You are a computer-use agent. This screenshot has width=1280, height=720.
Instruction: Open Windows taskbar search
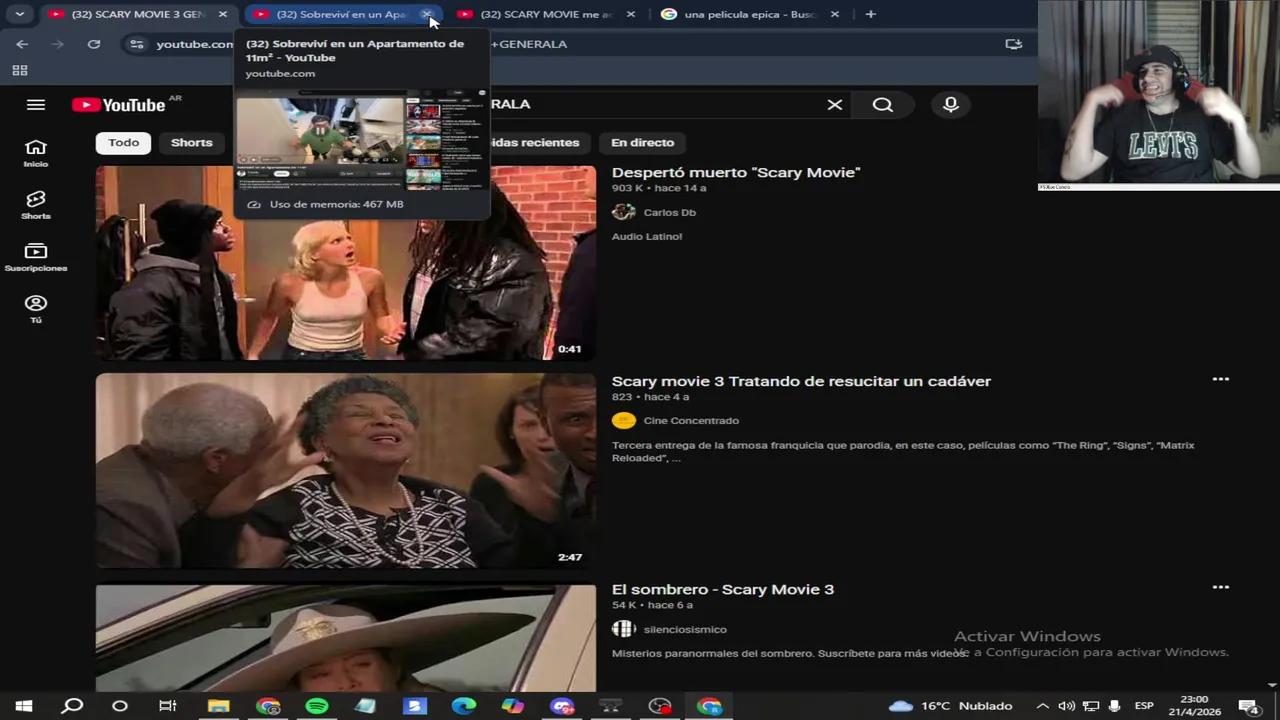coord(72,706)
